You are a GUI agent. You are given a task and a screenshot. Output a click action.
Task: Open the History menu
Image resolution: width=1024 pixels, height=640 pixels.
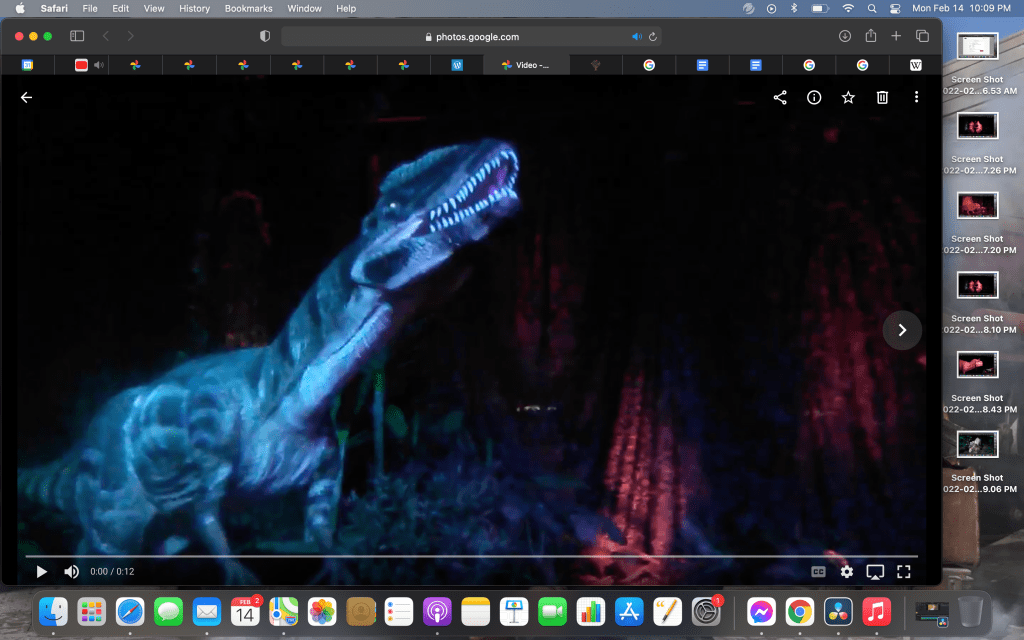point(195,8)
